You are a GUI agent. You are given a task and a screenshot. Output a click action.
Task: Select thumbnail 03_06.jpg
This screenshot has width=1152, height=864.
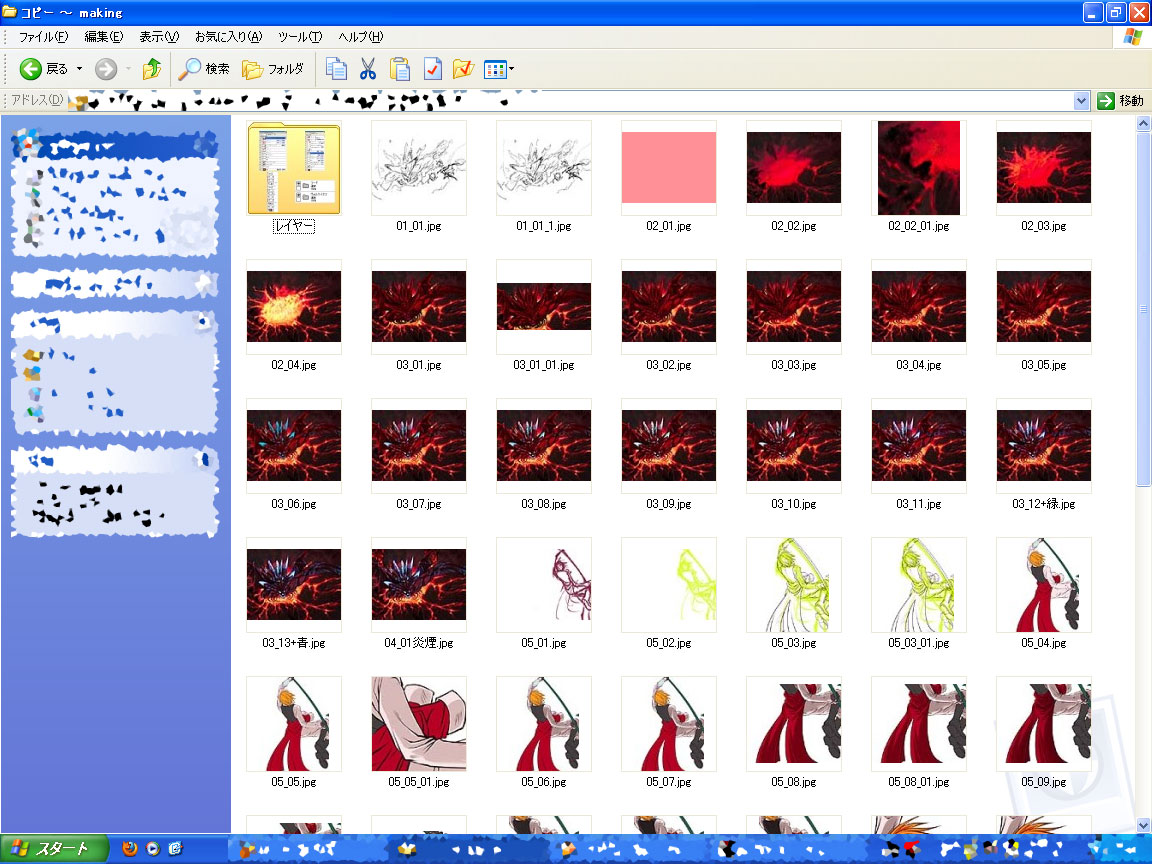[x=294, y=446]
